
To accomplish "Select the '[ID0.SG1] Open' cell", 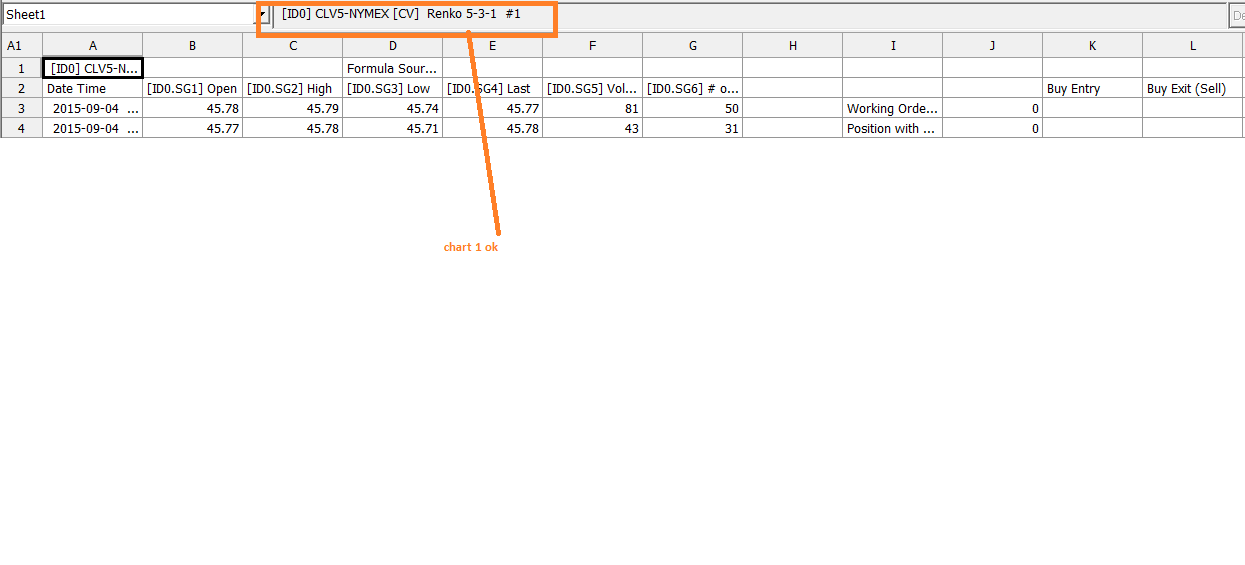I will coord(193,88).
